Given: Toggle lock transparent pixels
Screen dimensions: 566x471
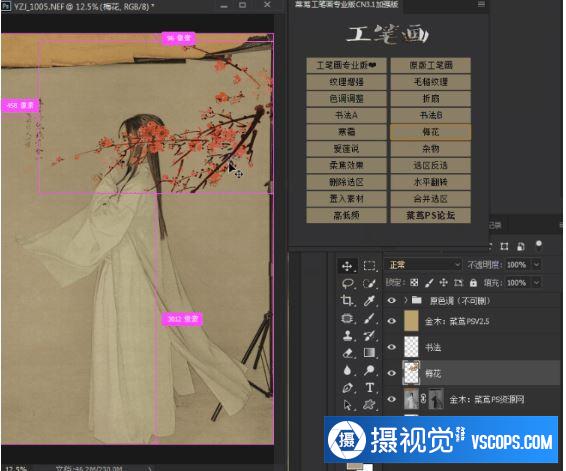Looking at the screenshot, I should (x=414, y=283).
